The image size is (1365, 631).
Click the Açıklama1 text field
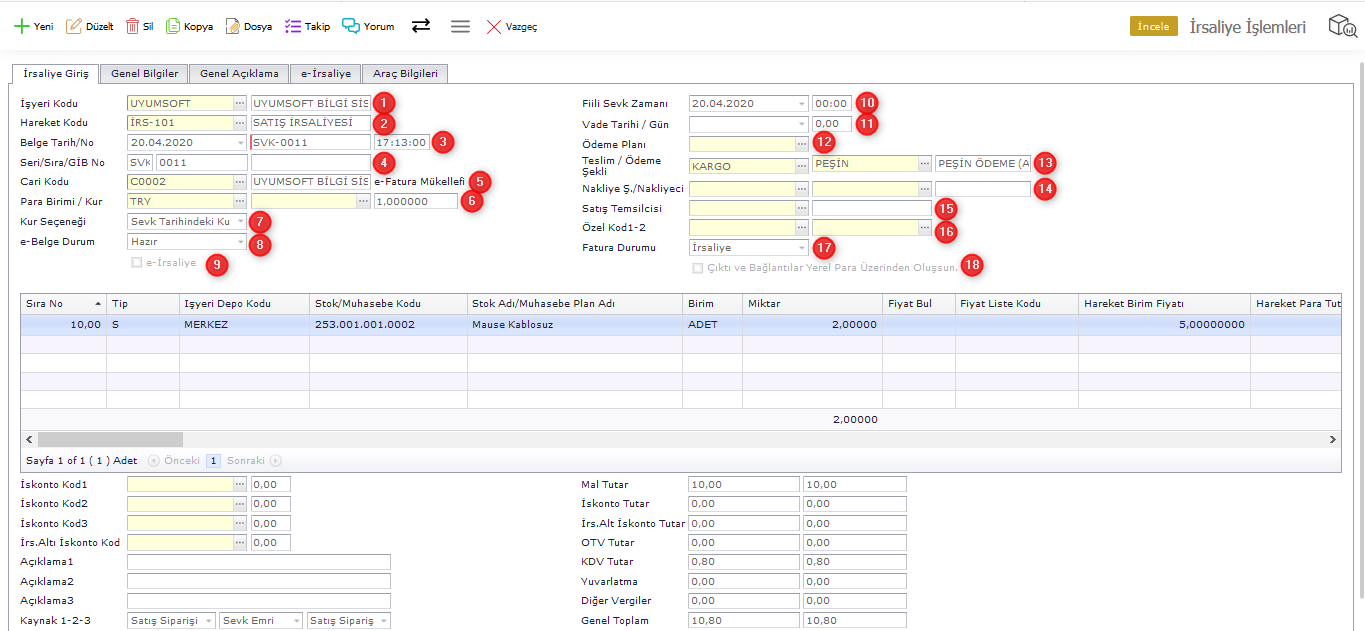(x=258, y=562)
